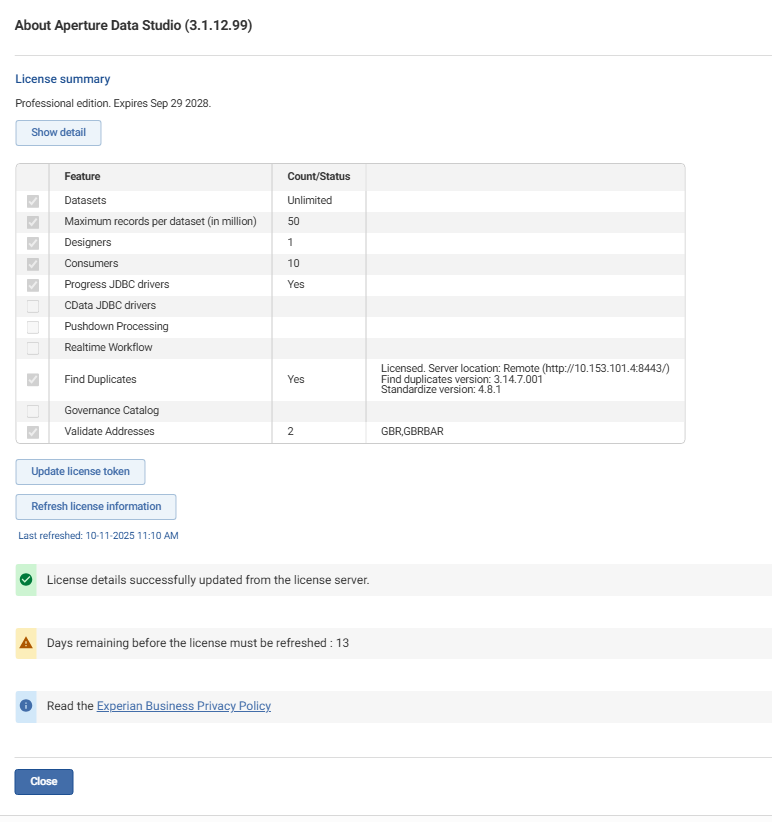Screen dimensions: 772x822
Task: Toggle the Progress JDBC drivers checkbox
Action: pos(32,285)
